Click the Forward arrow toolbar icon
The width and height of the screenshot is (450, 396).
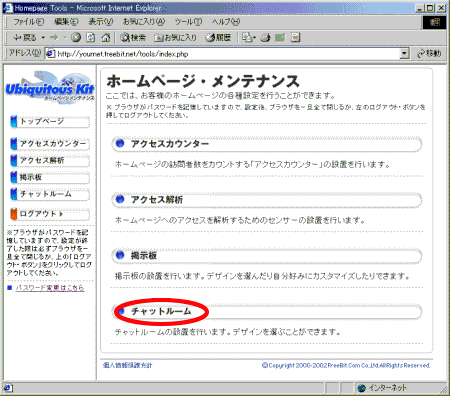tap(54, 38)
